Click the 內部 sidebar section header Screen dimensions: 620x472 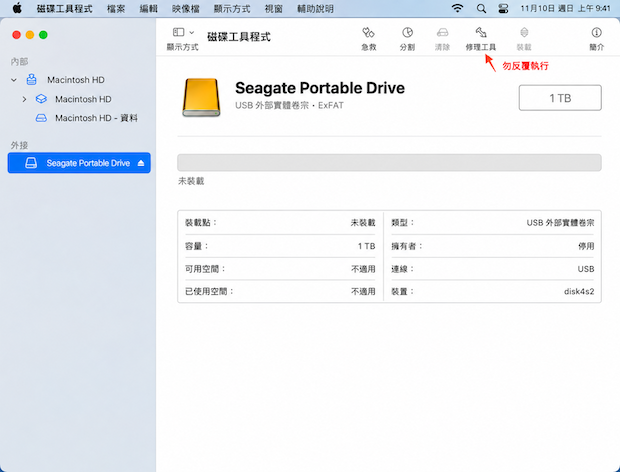19,61
